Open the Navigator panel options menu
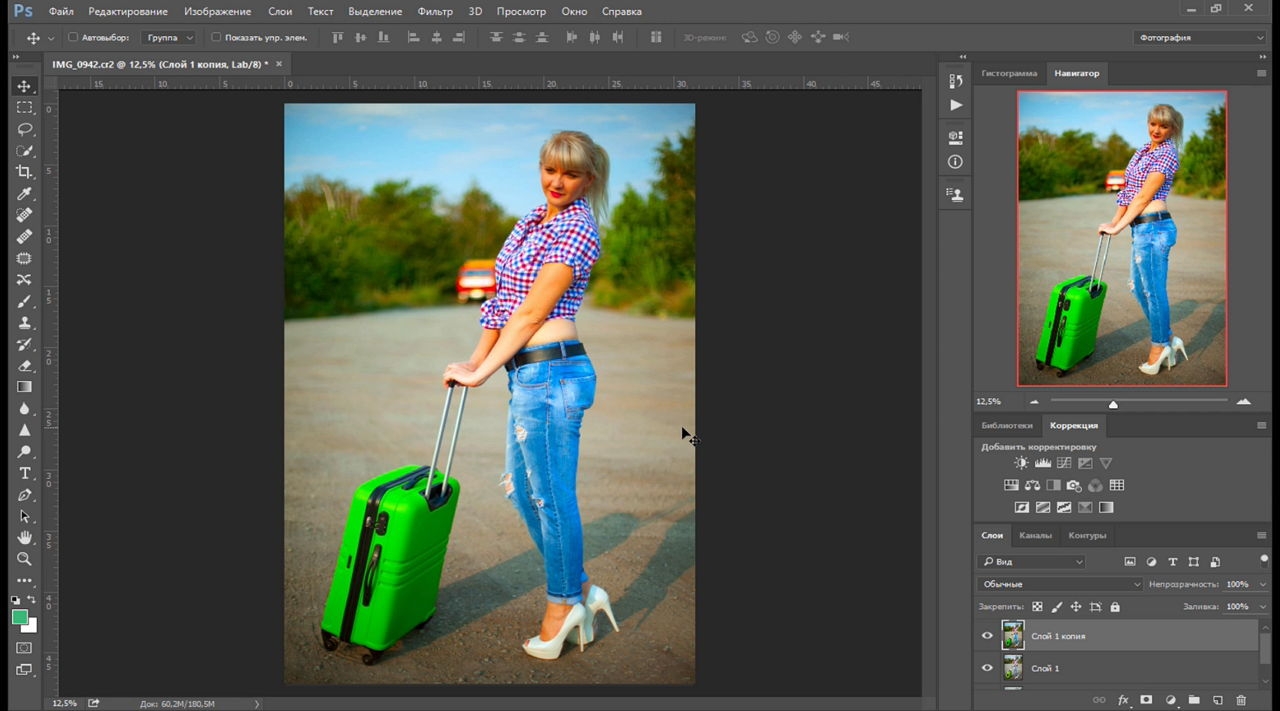The width and height of the screenshot is (1280, 711). coord(1262,74)
